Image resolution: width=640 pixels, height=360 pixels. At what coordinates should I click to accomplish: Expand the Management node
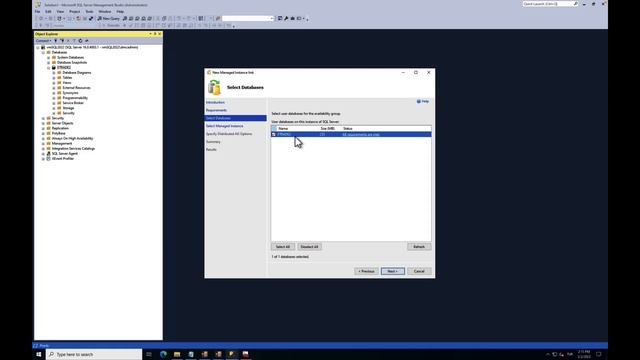point(43,144)
